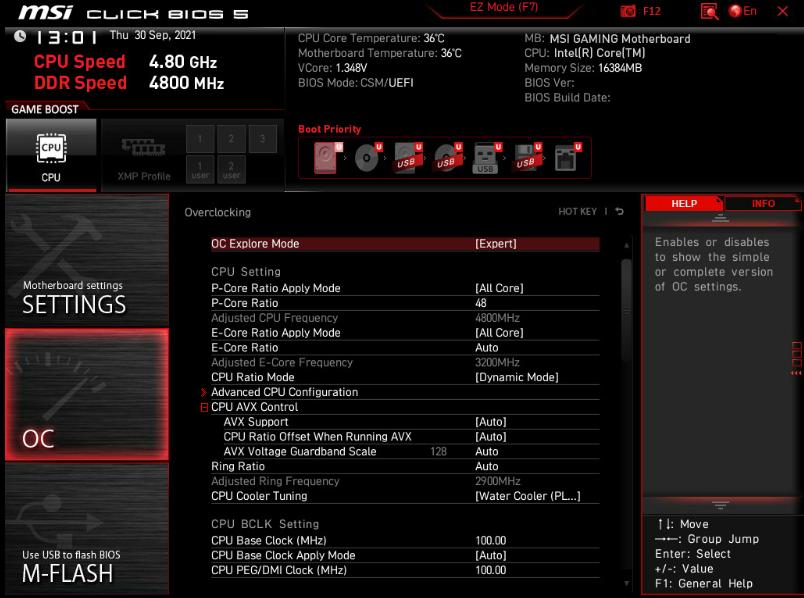Toggle XMP profile 3 button
This screenshot has width=804, height=598.
pos(262,139)
